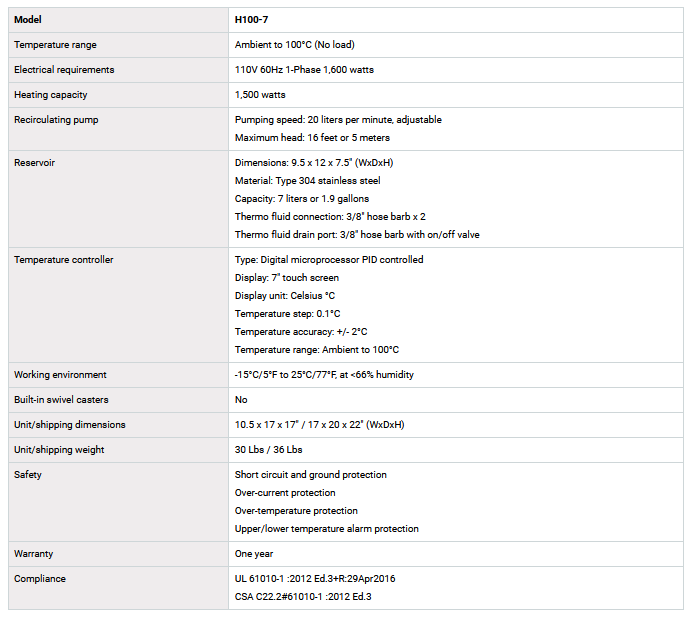Click the Temperature controller row label
Image resolution: width=688 pixels, height=617 pixels.
[x=64, y=260]
